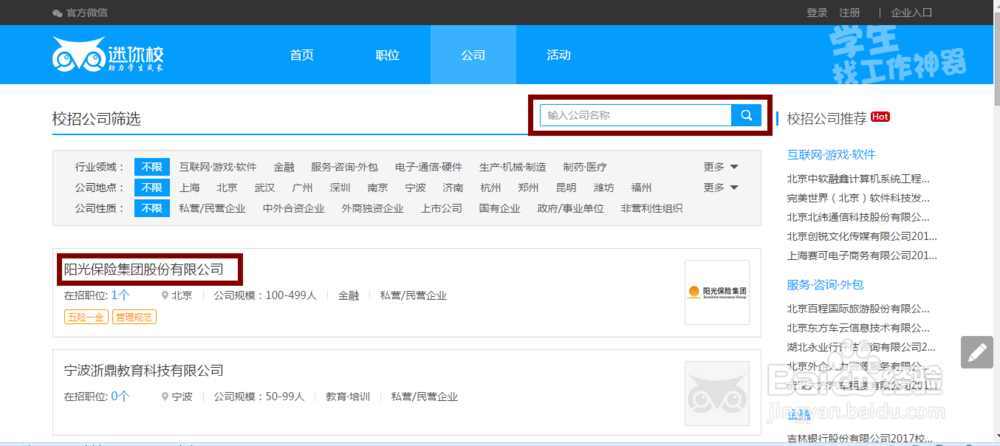Click the floating pencil edit icon
1000x446 pixels.
coord(977,352)
